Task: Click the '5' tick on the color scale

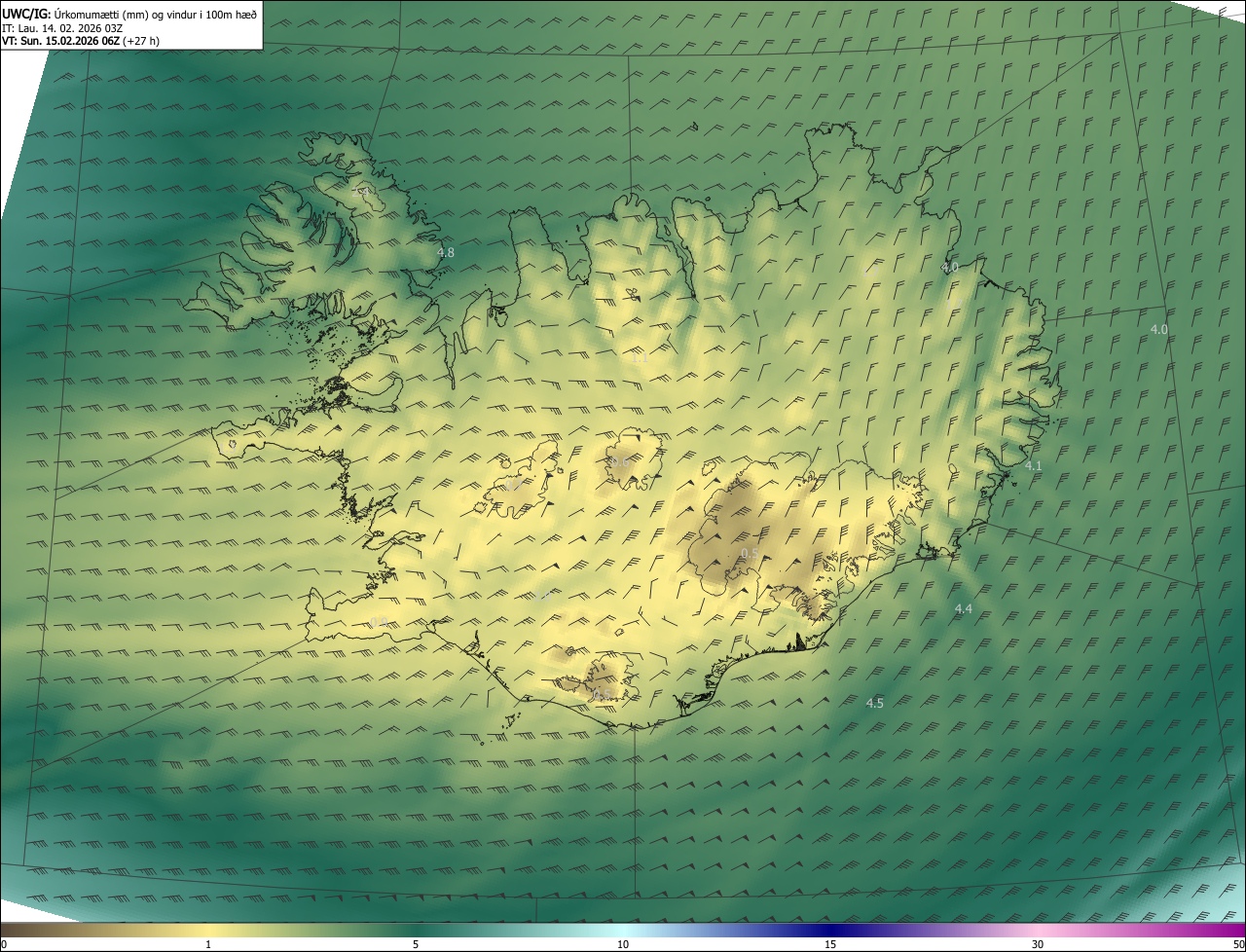Action: click(416, 945)
